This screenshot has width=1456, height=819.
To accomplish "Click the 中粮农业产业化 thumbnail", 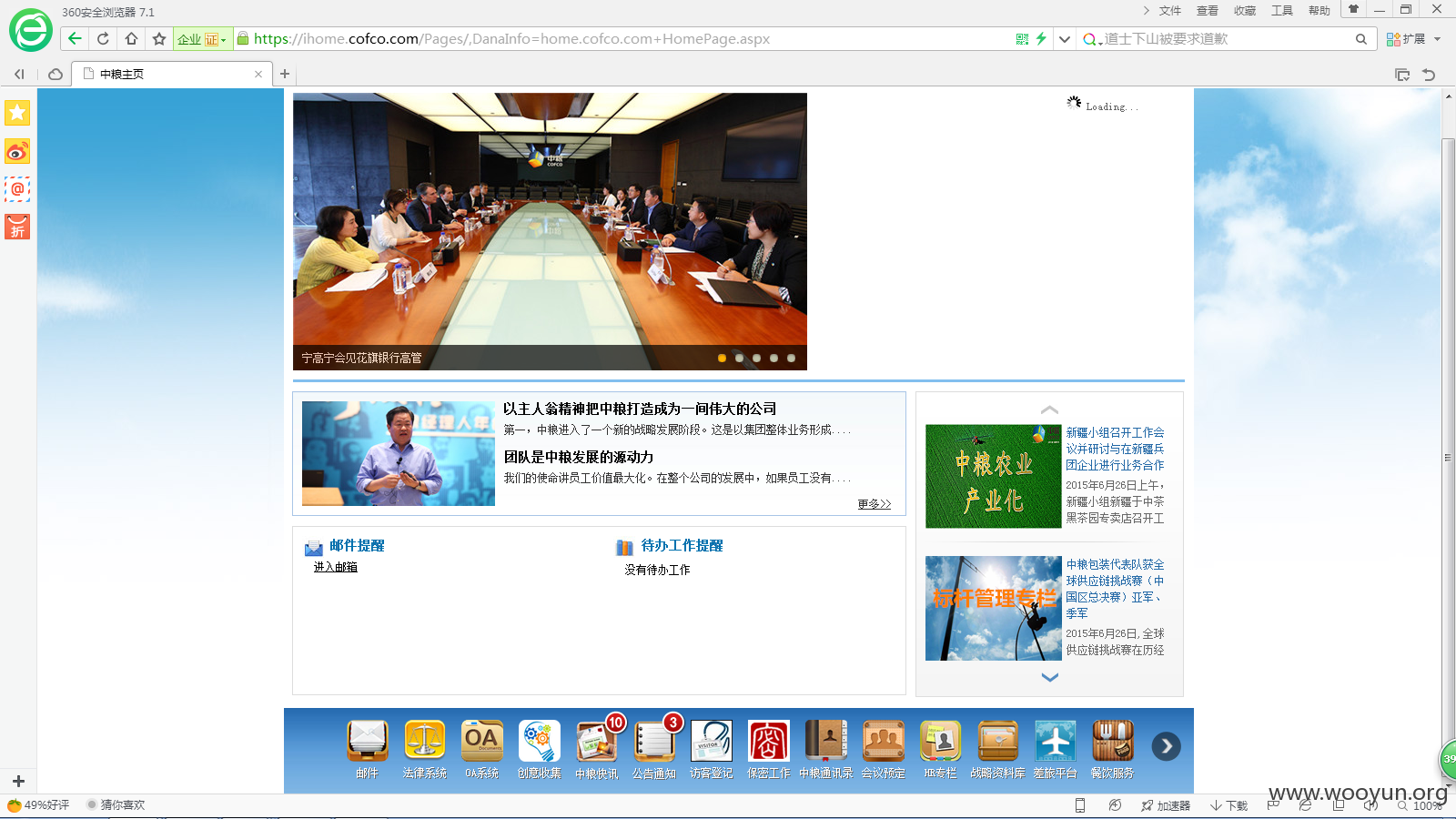I will pyautogui.click(x=994, y=476).
